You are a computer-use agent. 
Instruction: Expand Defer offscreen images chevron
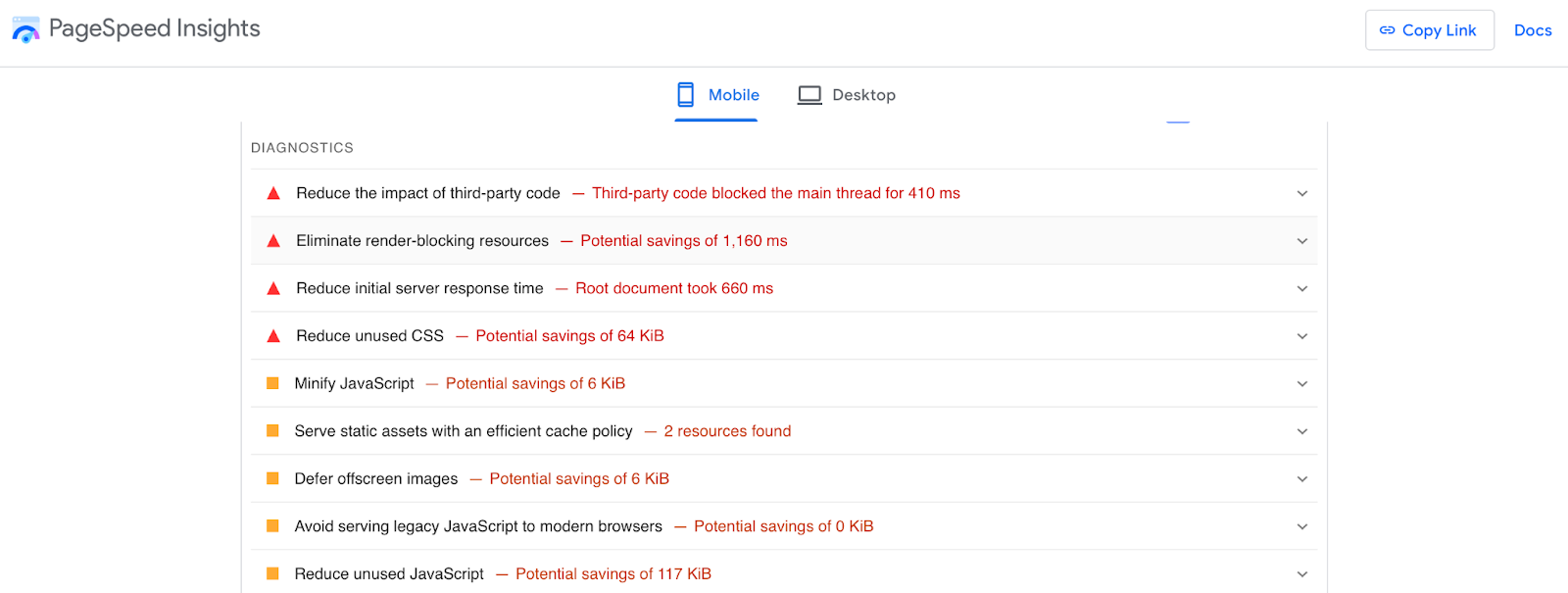click(1302, 478)
